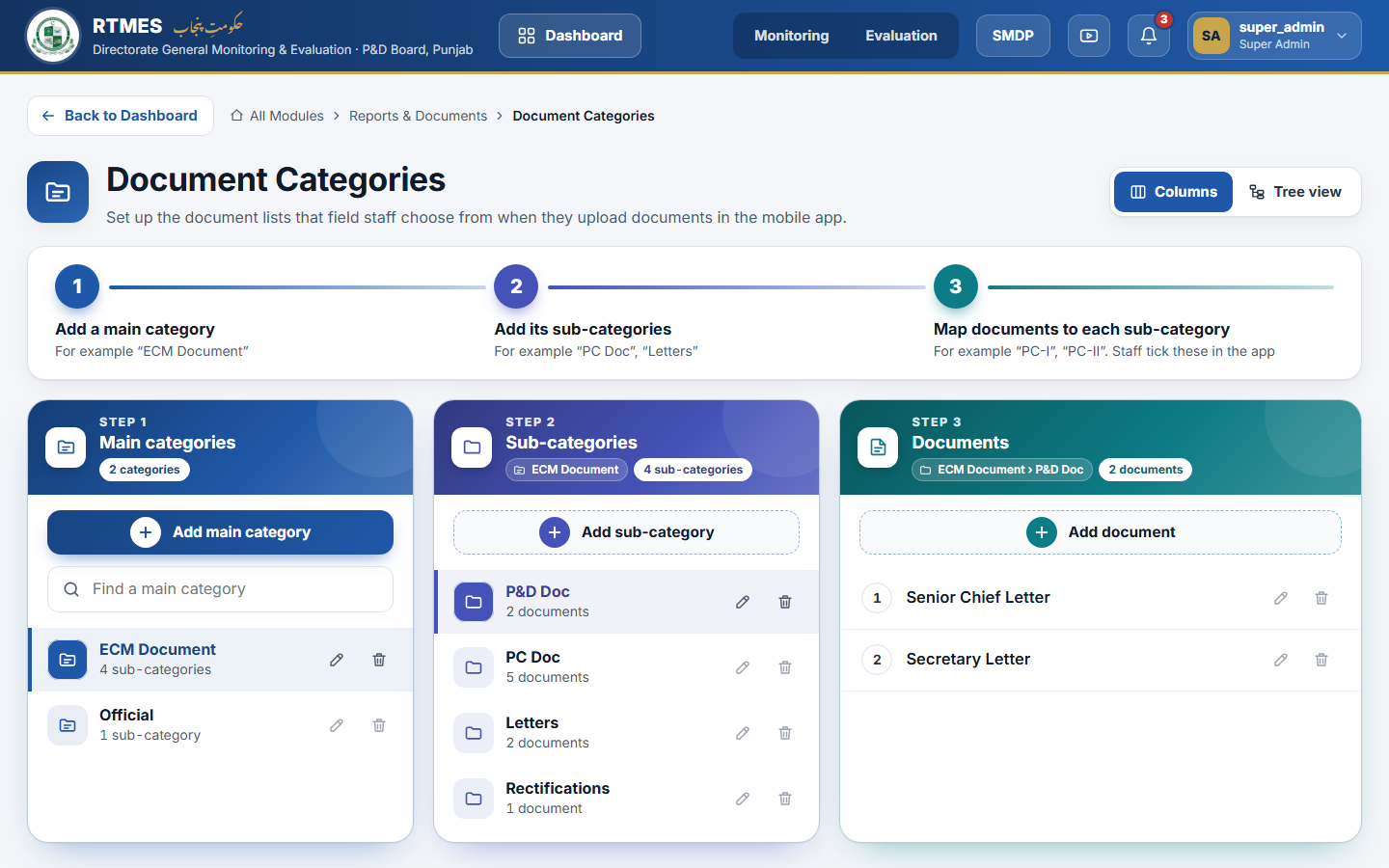Image resolution: width=1389 pixels, height=868 pixels.
Task: Expand the super_admin account menu chevron
Action: click(x=1342, y=36)
